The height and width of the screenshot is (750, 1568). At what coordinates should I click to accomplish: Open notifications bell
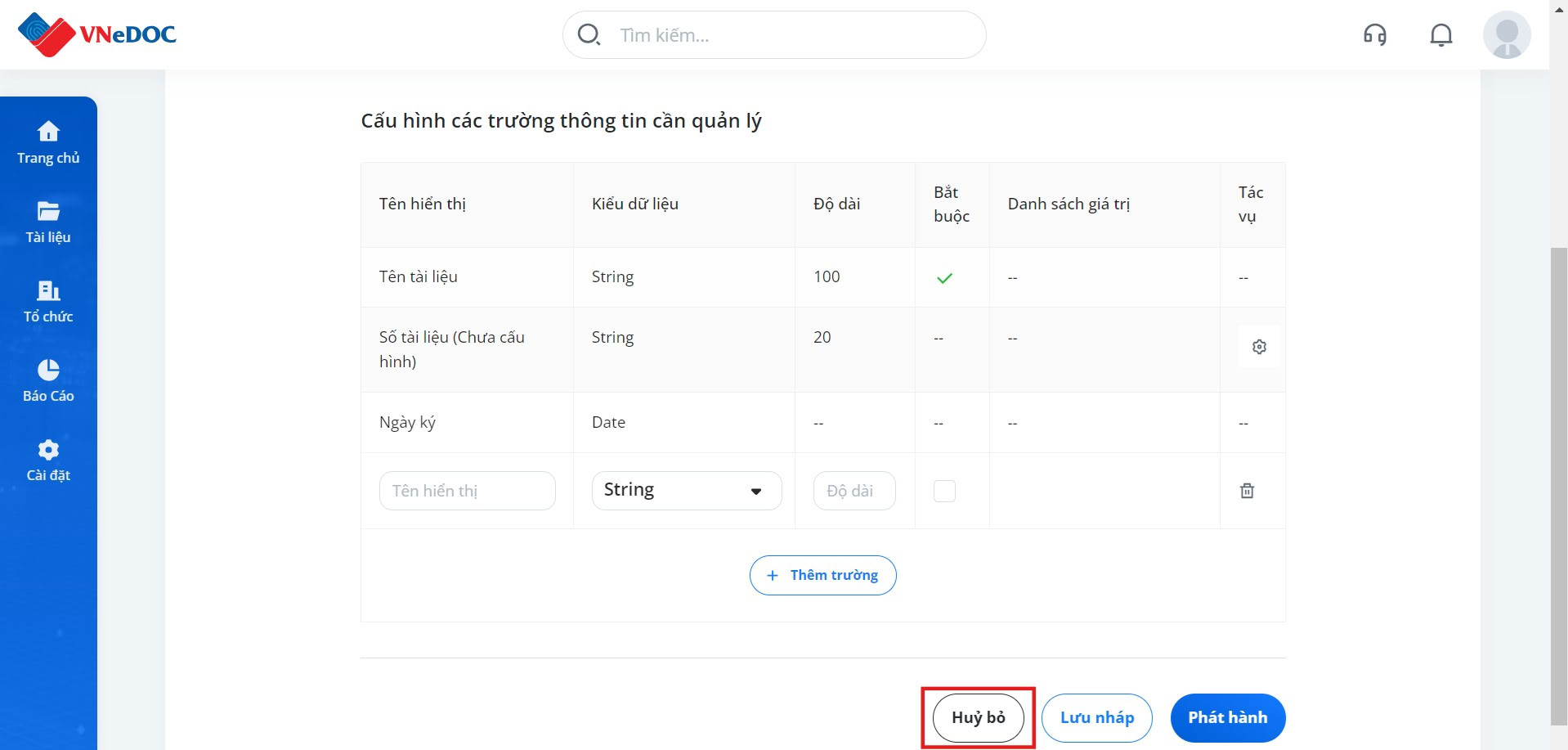1440,34
